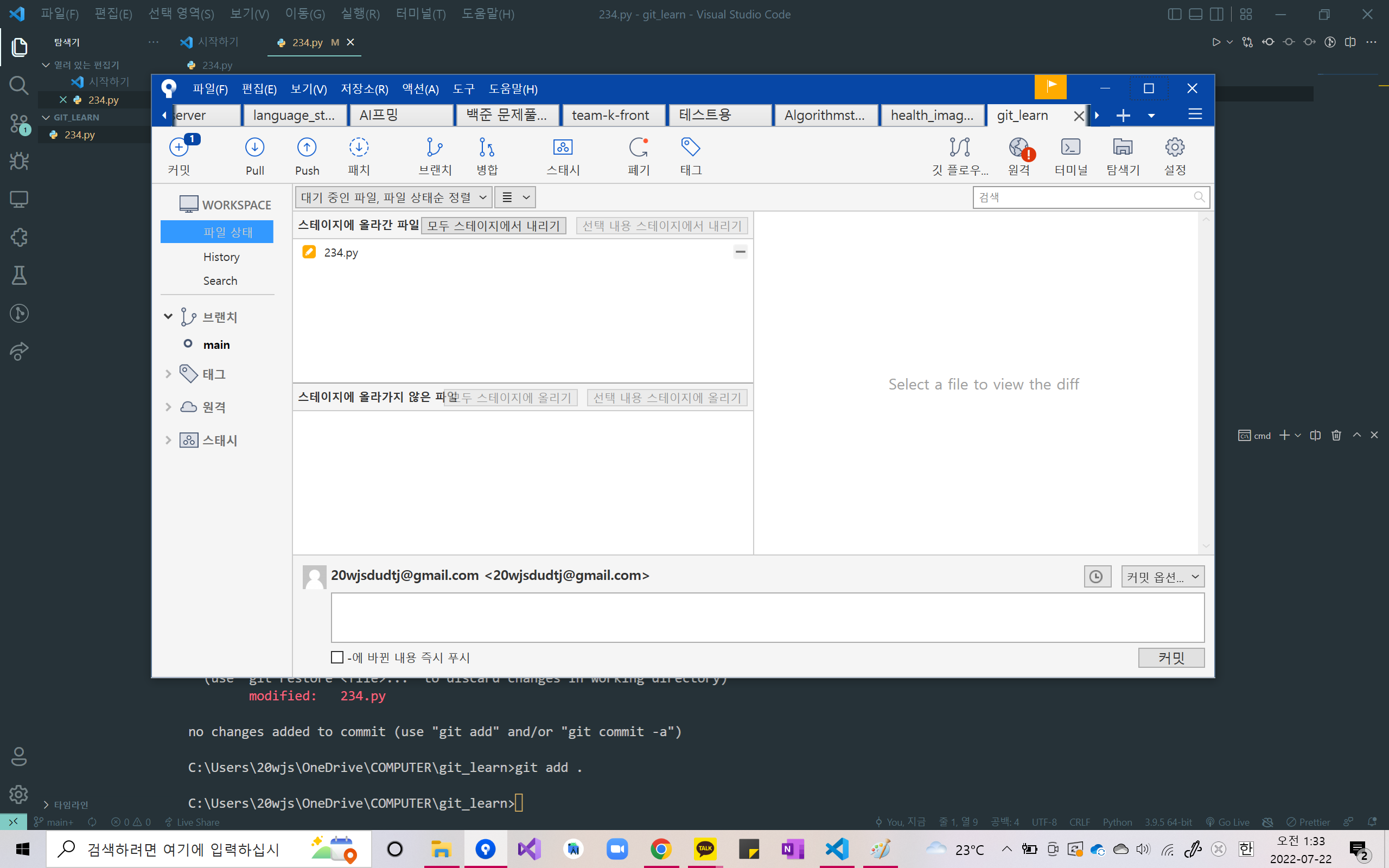Open the 터미널 terminal icon in Sourcetree
1389x868 pixels.
(1071, 148)
